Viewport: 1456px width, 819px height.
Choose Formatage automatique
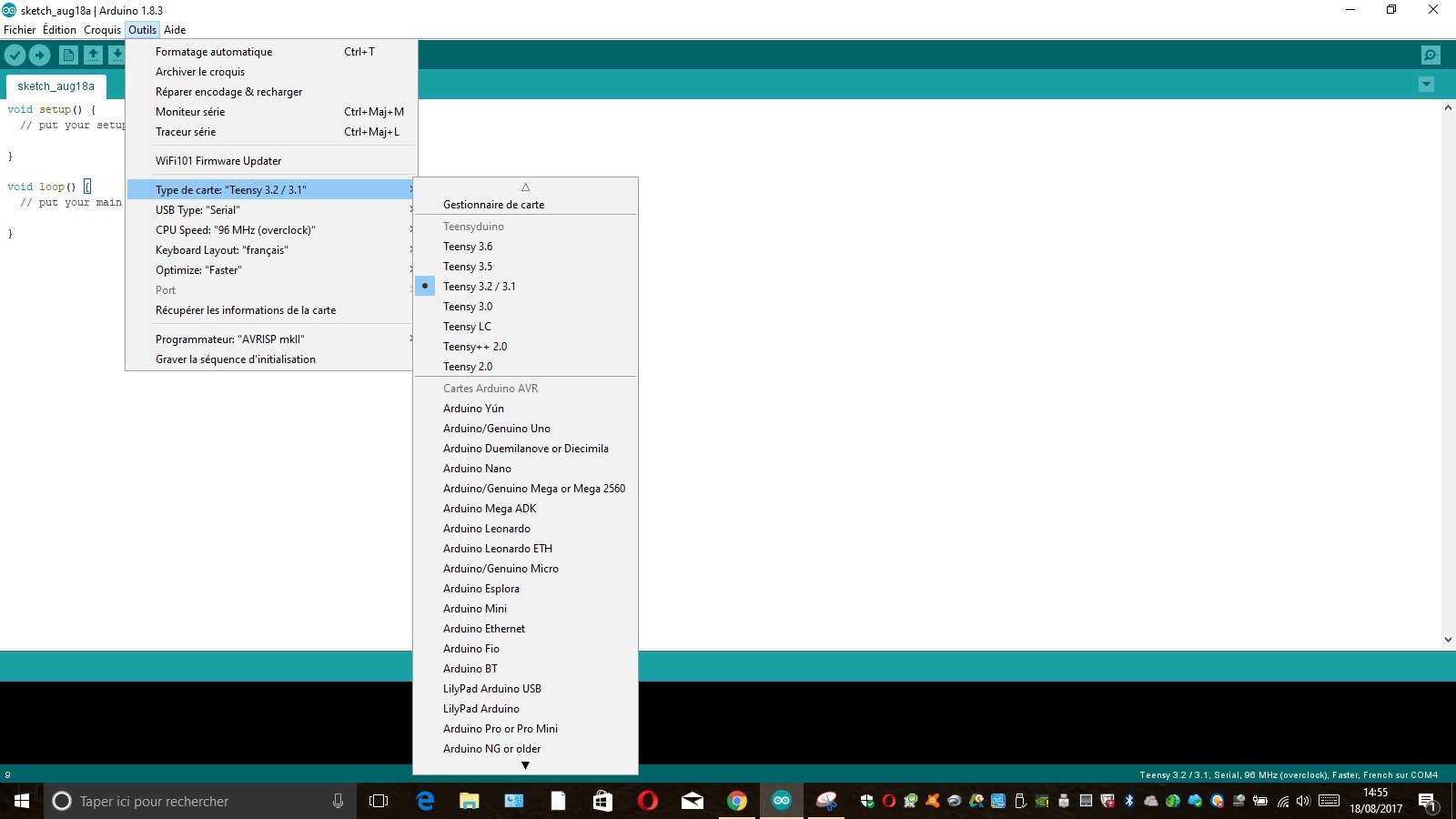[271, 52]
